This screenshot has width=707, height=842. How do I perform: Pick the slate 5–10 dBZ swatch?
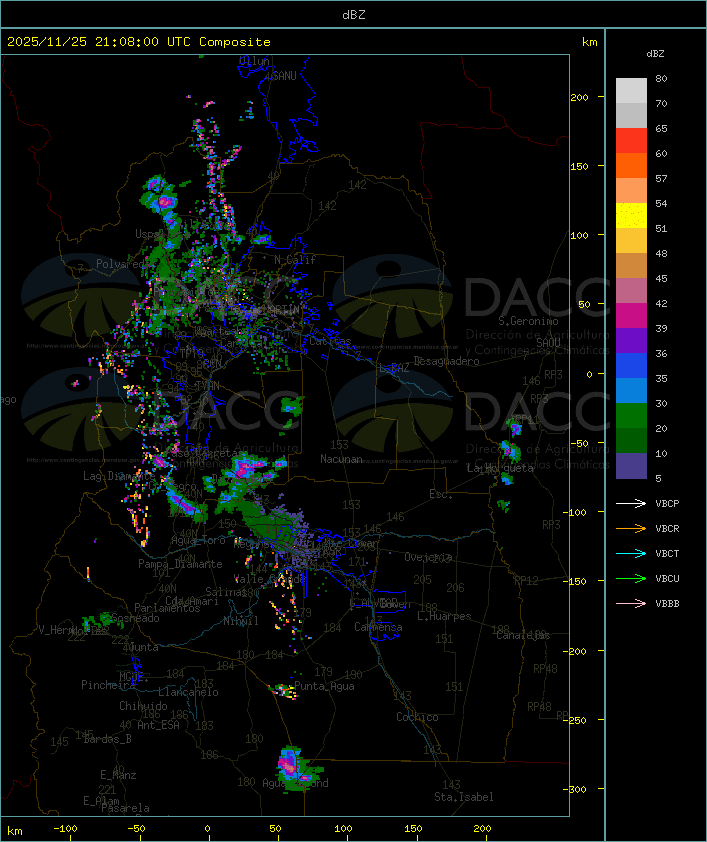point(631,466)
